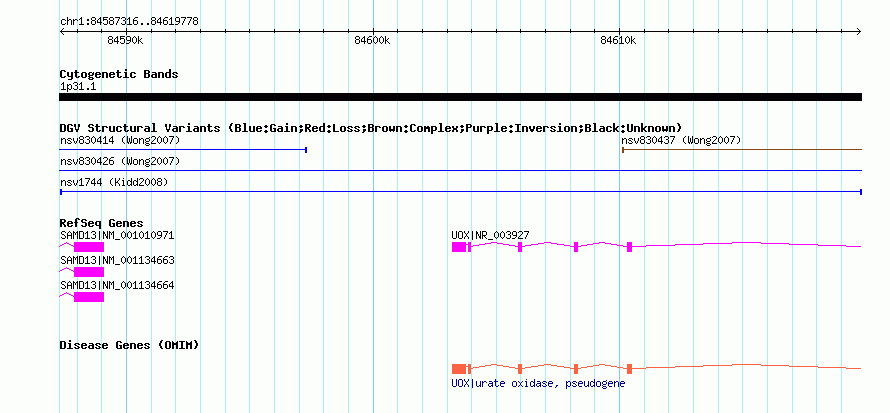Click the magenta exon of SAMD13|NM_001010971
Screen dimensions: 890x413
click(x=89, y=247)
